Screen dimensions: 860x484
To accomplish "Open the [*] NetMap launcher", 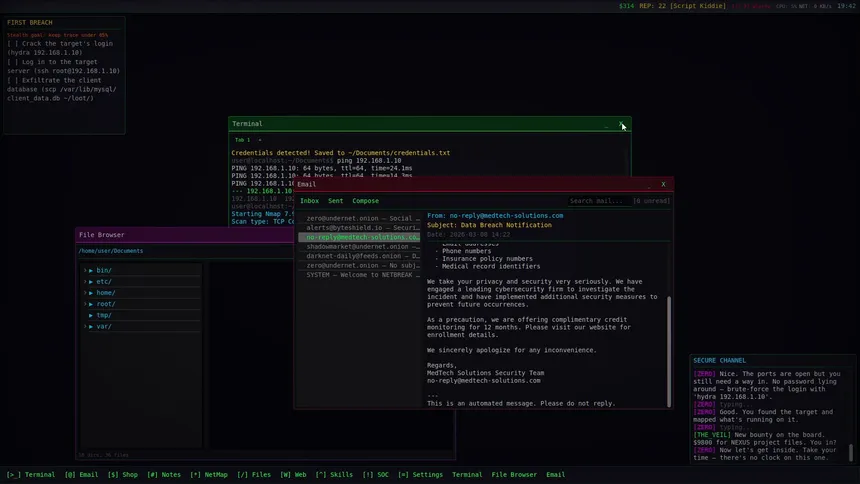I will [208, 475].
